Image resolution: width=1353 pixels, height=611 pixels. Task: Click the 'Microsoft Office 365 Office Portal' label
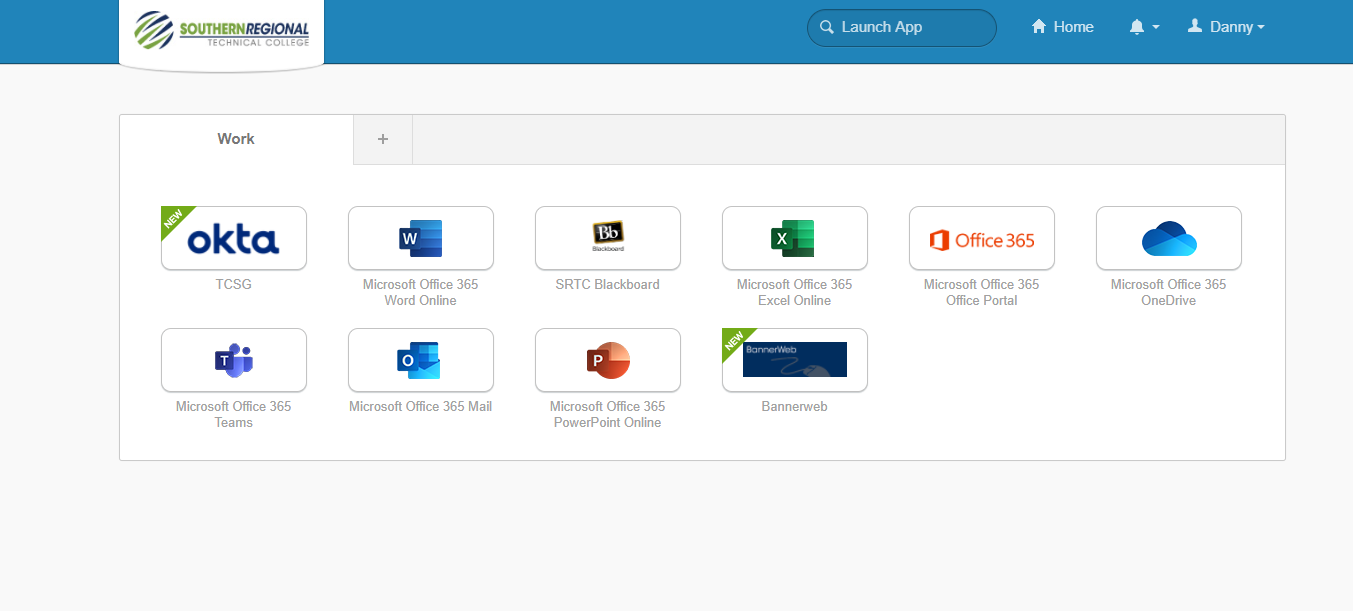click(x=982, y=292)
